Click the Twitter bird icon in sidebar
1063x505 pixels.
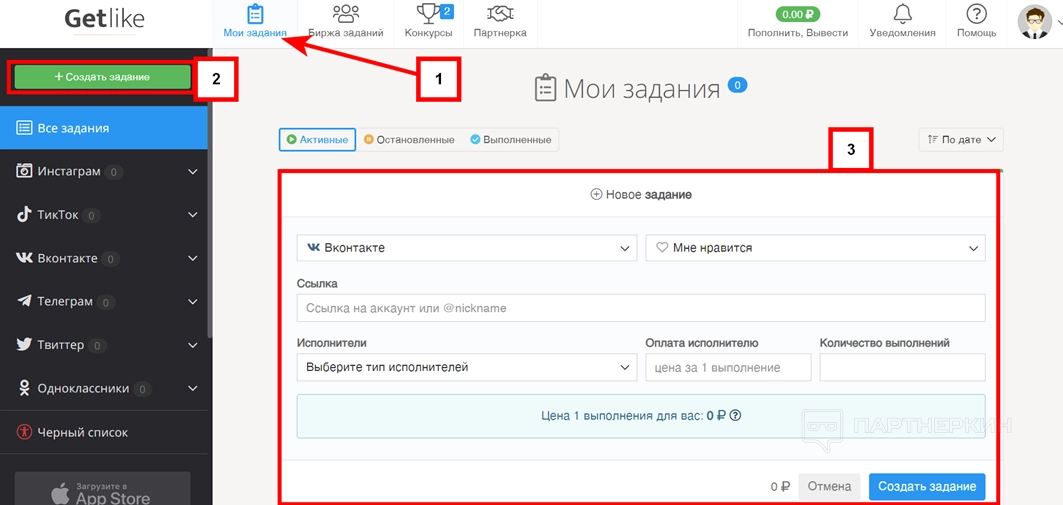pyautogui.click(x=24, y=345)
